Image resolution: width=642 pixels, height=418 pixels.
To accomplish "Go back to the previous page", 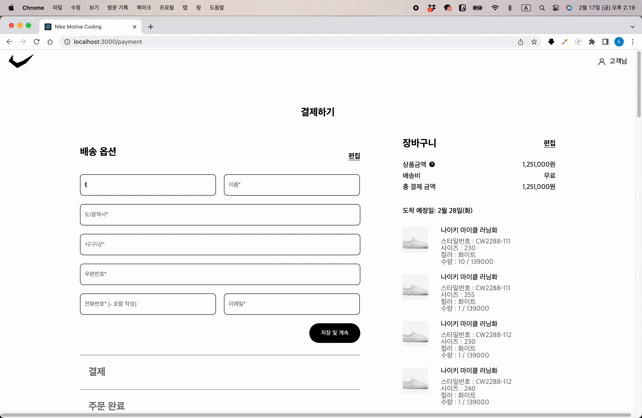I will pos(9,42).
